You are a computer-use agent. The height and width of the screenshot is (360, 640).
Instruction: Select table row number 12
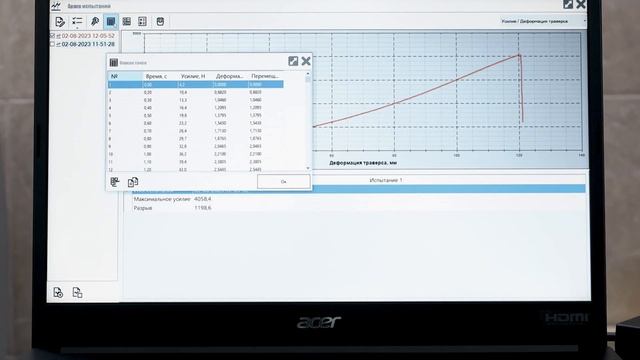[x=196, y=170]
